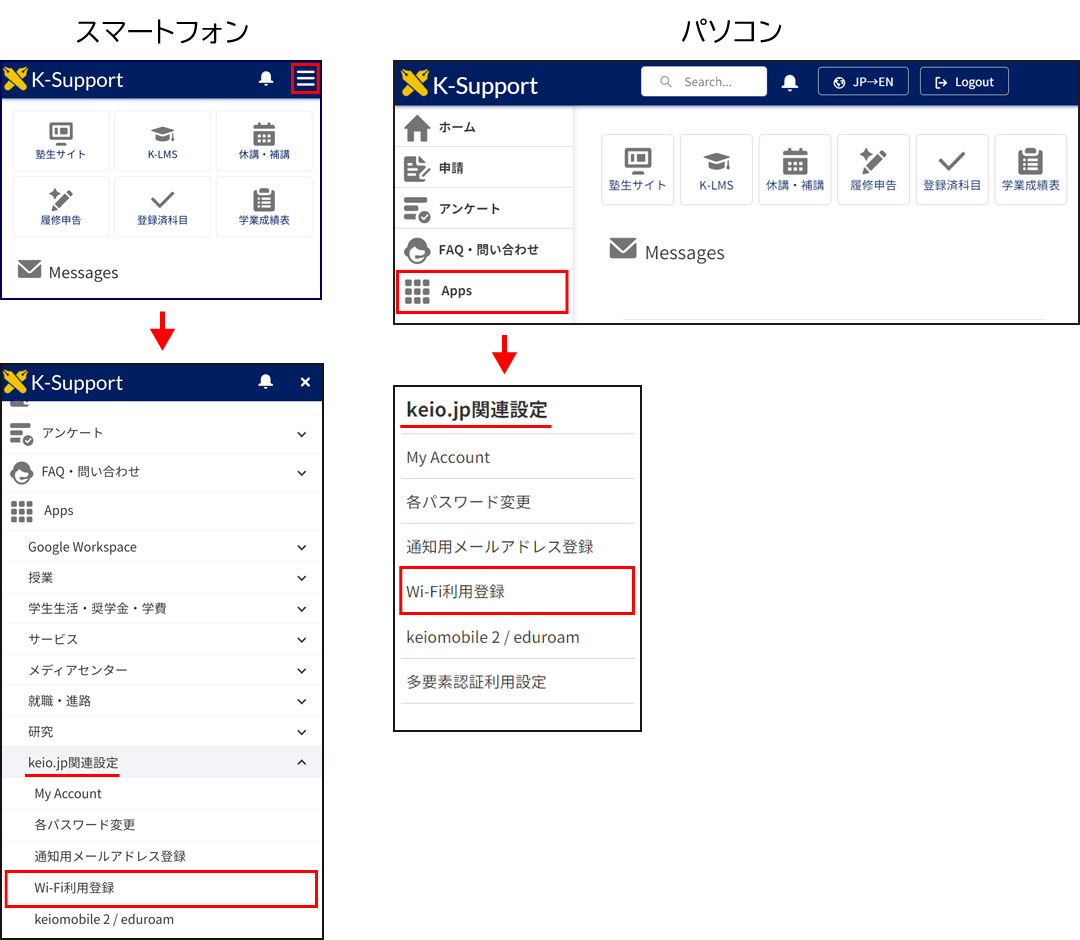Collapse the keio.jp関連設定 section in smartphone menu
This screenshot has width=1080, height=940.
point(301,763)
